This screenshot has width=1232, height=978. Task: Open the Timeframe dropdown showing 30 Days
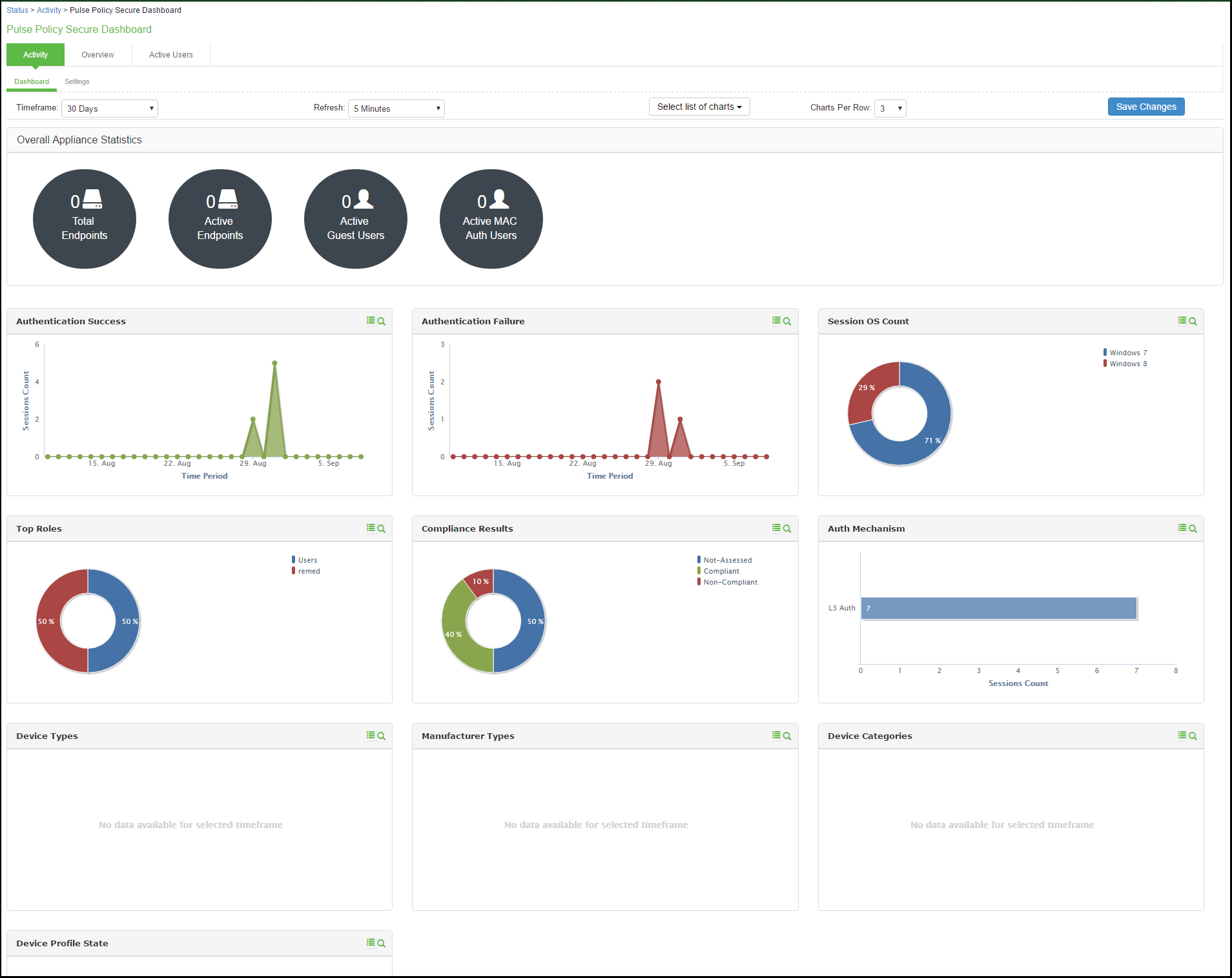coord(110,109)
